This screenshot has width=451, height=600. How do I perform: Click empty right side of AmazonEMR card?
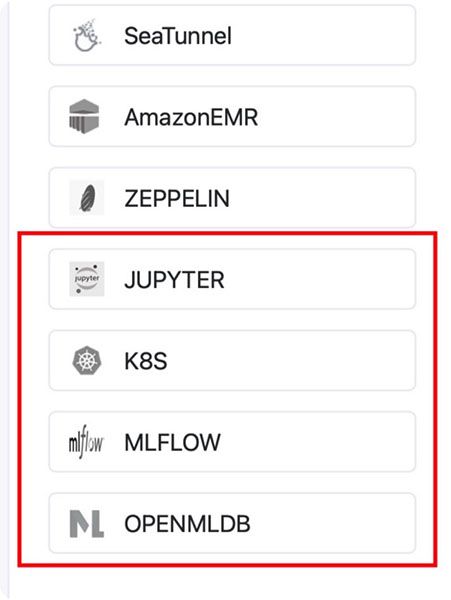(337, 116)
